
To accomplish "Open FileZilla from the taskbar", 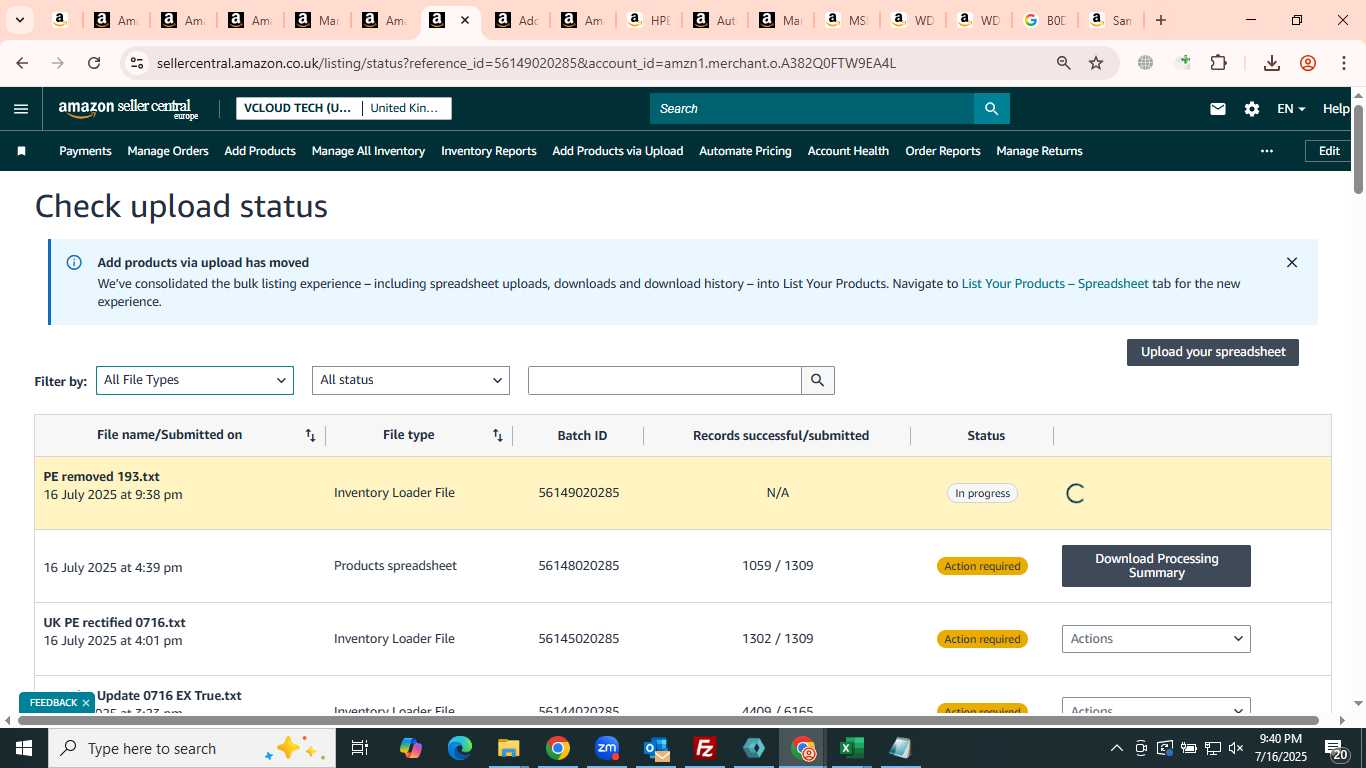I will click(x=705, y=748).
